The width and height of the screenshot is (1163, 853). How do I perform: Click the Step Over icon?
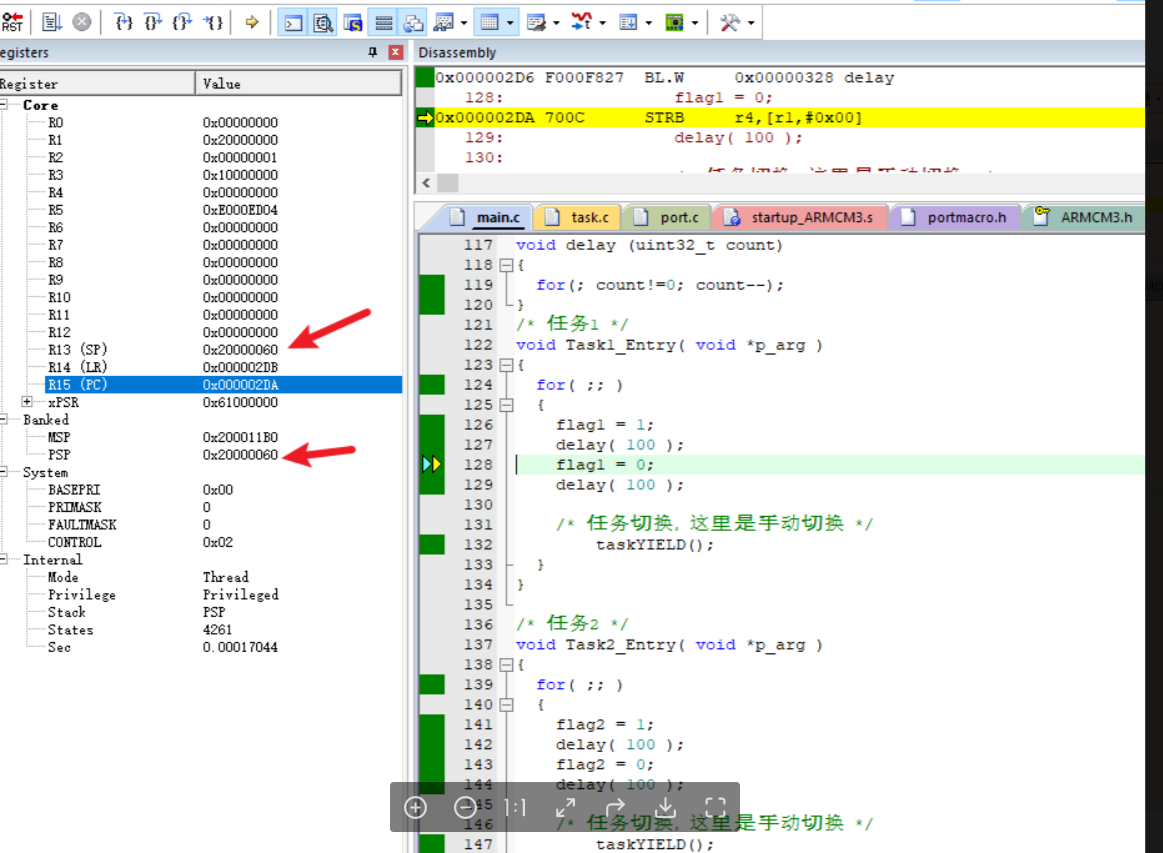(153, 22)
